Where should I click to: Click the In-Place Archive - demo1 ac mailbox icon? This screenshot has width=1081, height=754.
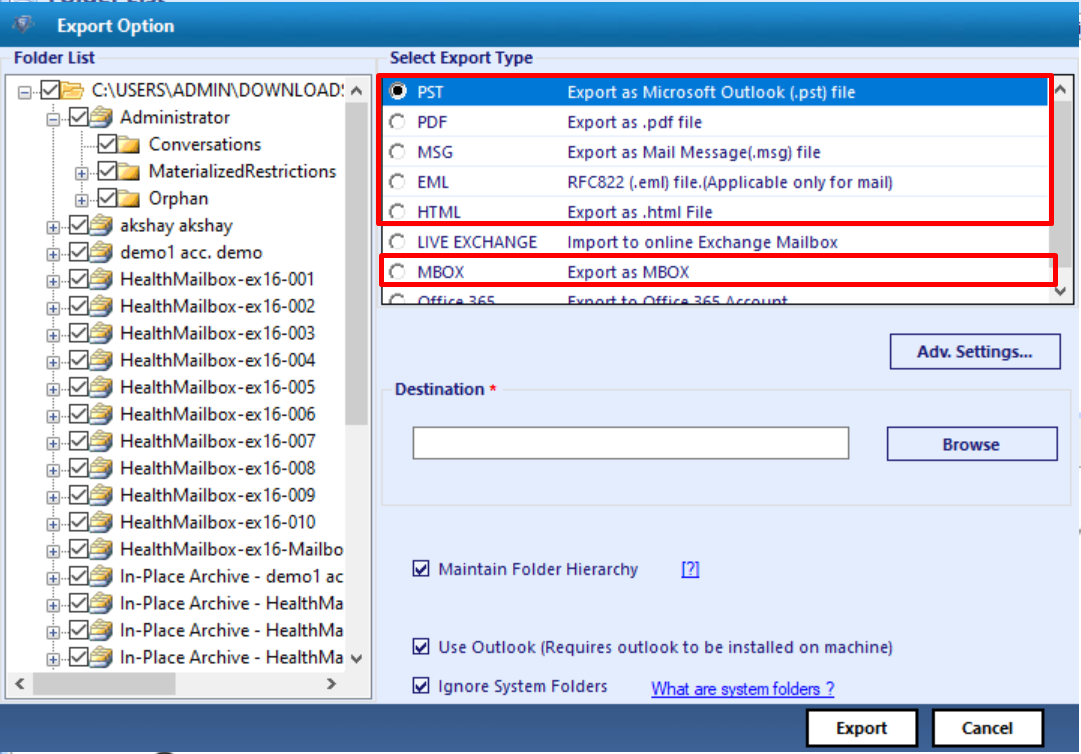click(101, 576)
